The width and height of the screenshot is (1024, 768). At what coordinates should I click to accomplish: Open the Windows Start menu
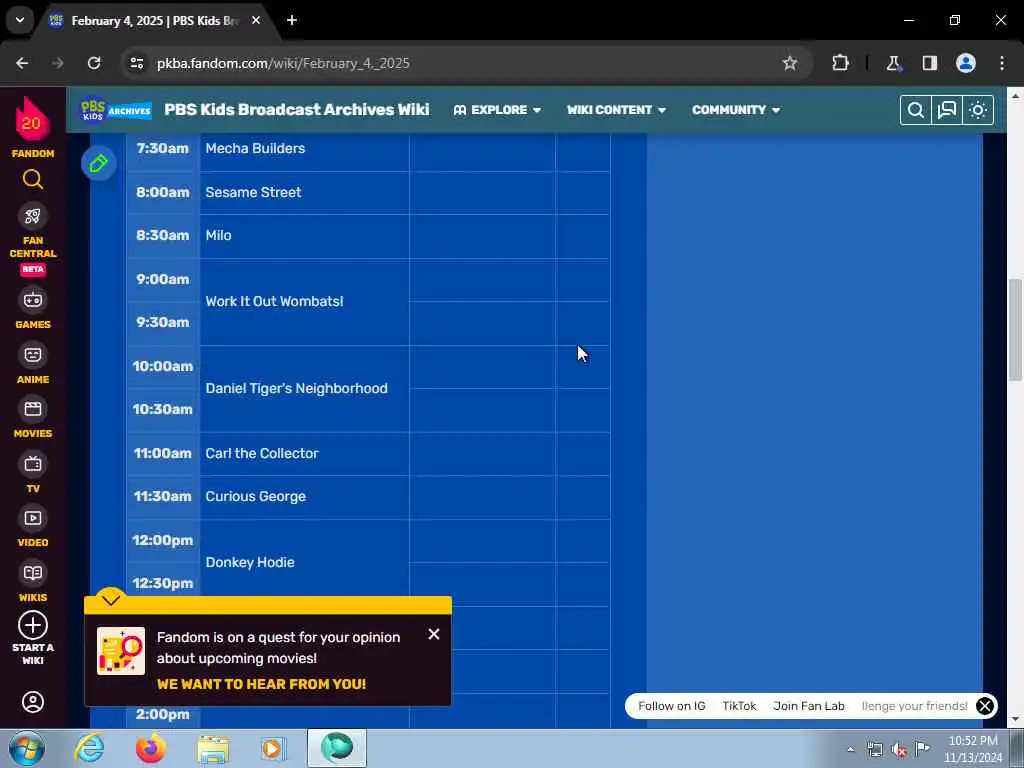click(26, 748)
